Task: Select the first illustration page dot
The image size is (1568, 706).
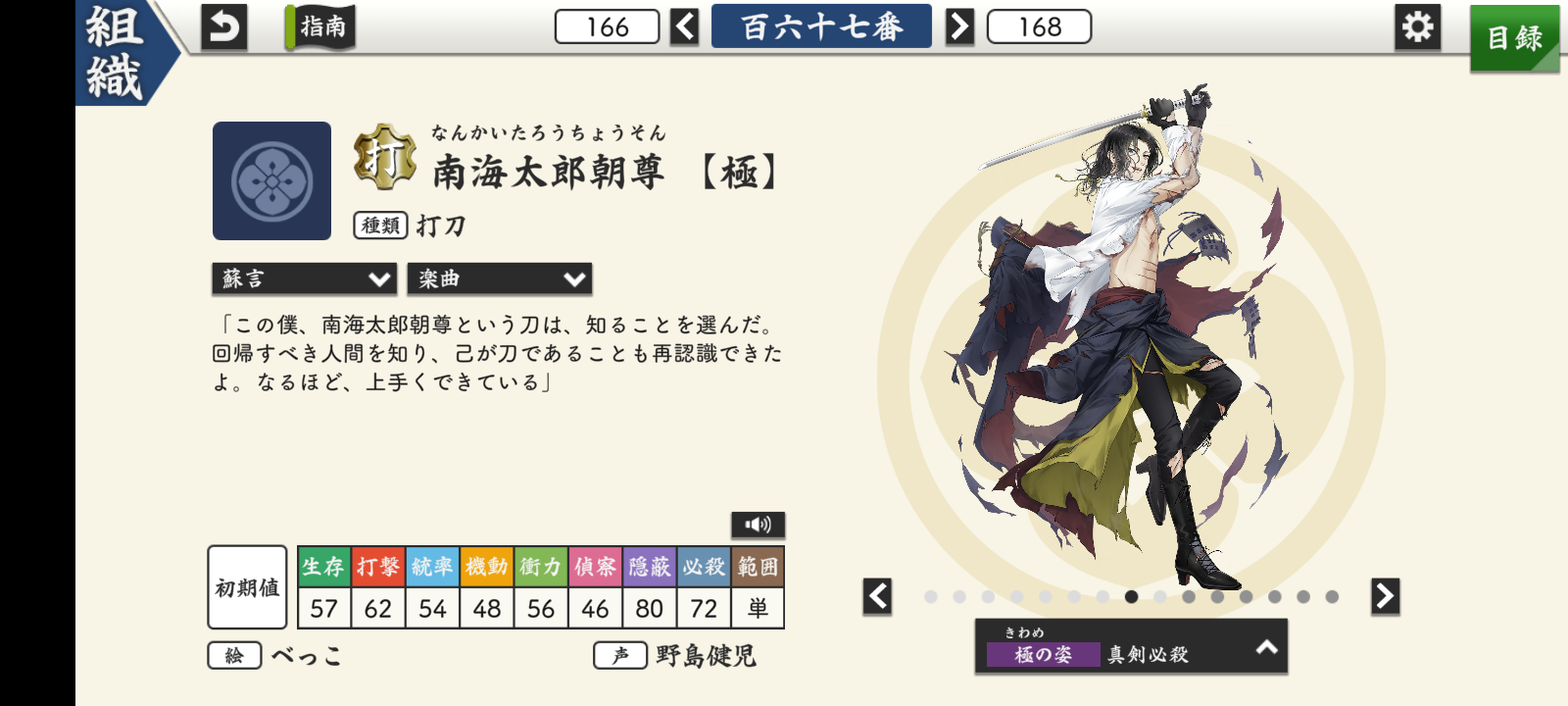Action: tap(931, 596)
